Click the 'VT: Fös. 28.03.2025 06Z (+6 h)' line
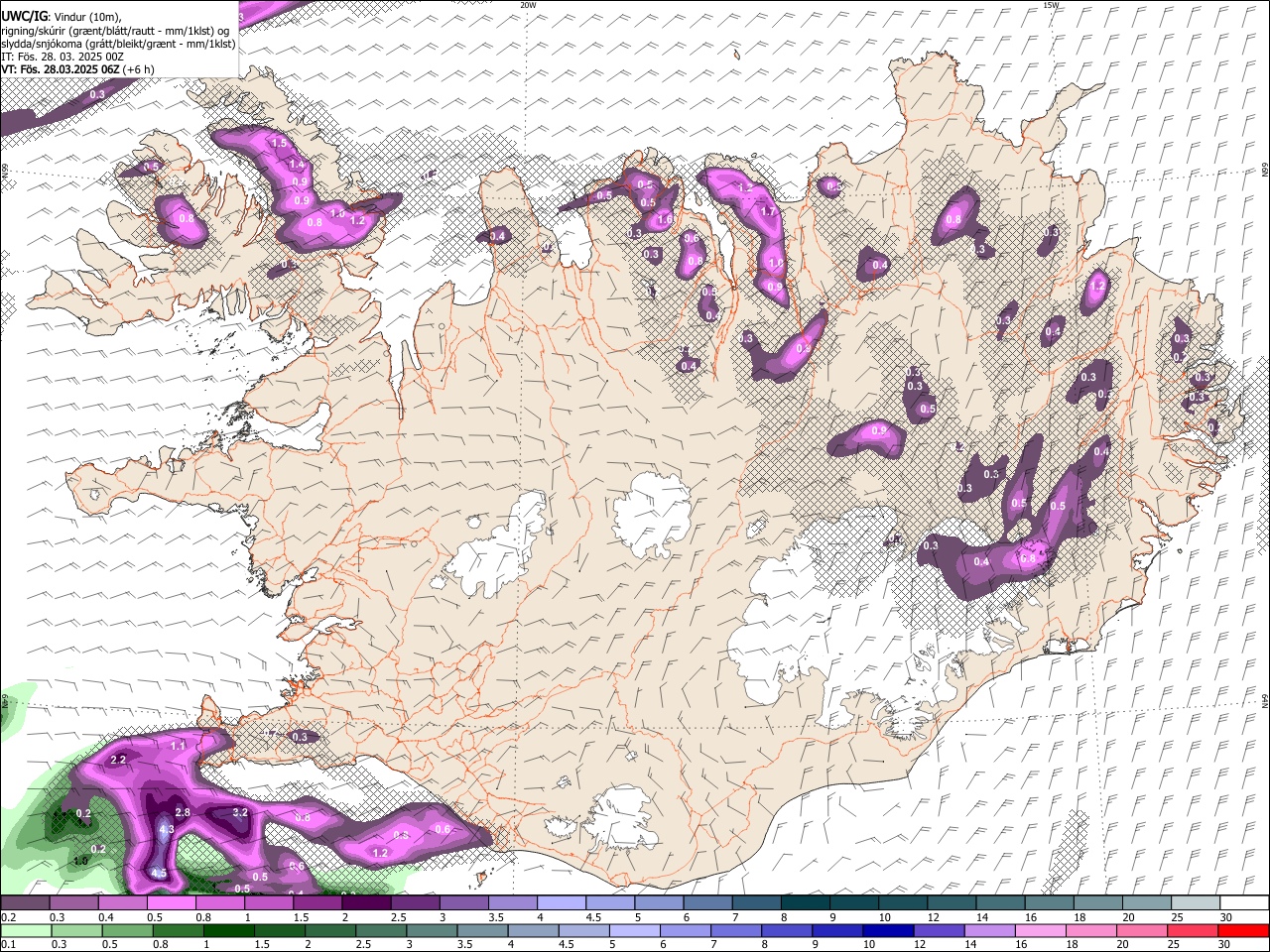Viewport: 1270px width, 952px height. click(x=77, y=69)
